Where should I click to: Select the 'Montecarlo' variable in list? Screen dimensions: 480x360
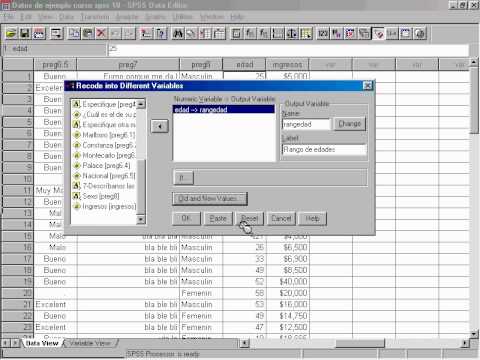tap(104, 155)
